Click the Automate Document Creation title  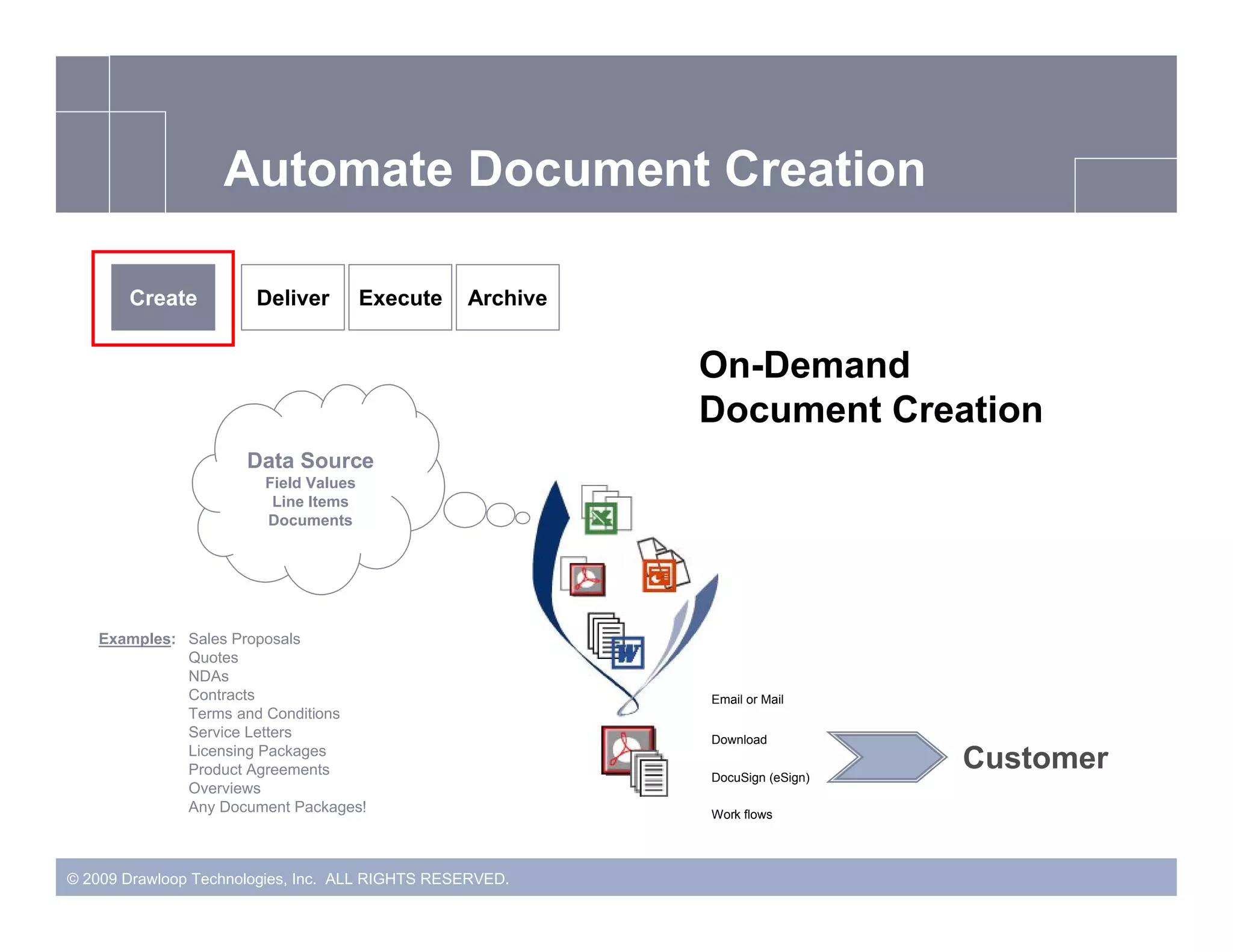tap(574, 169)
